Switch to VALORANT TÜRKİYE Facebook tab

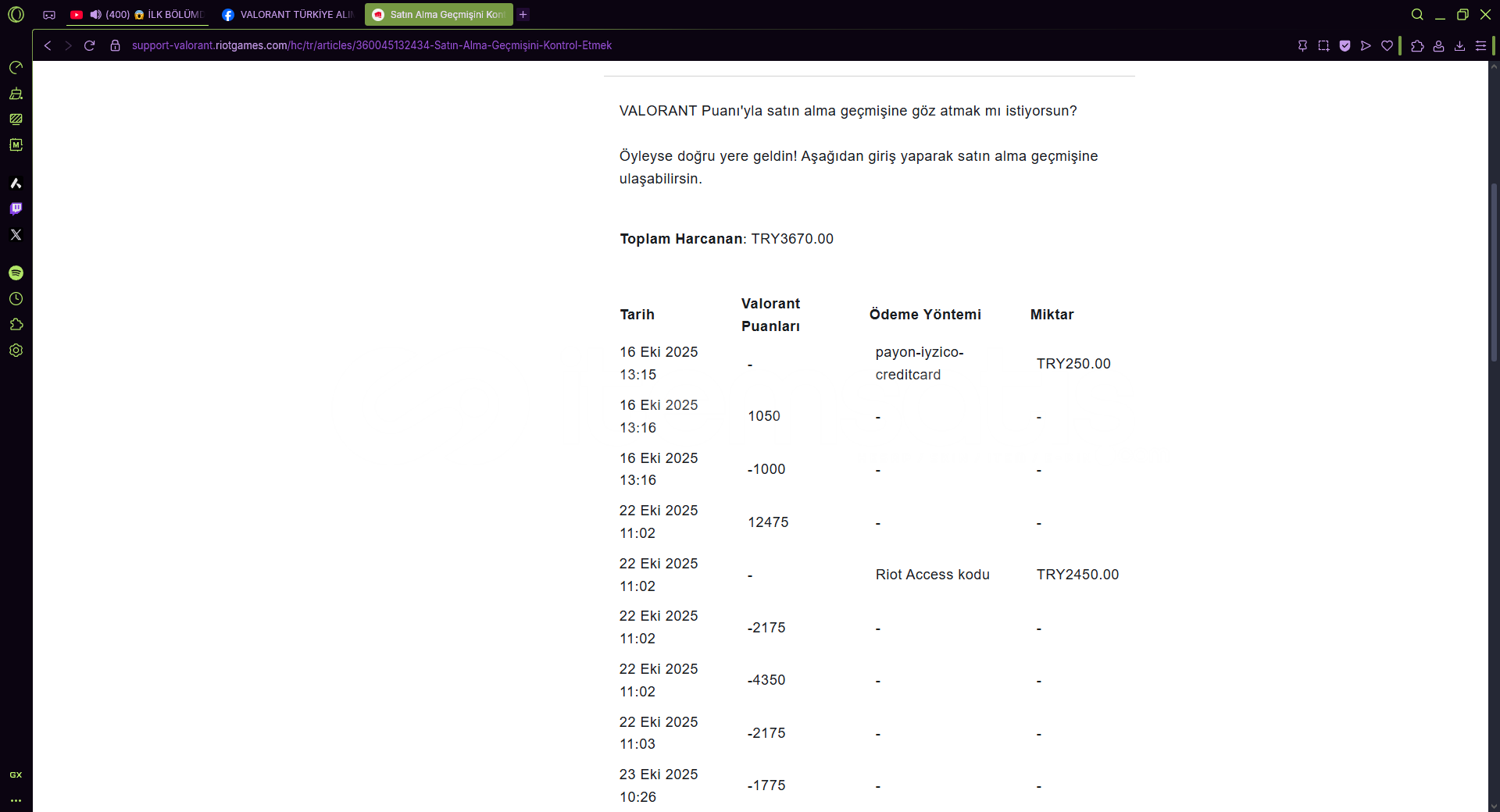click(287, 15)
